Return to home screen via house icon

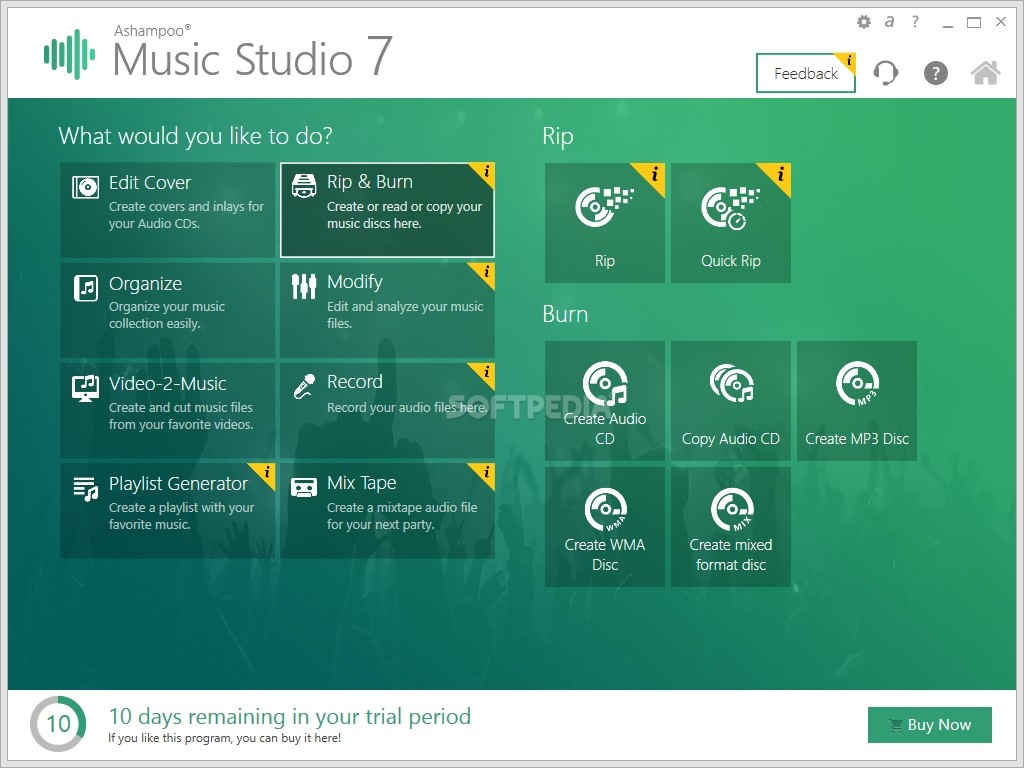pos(985,72)
